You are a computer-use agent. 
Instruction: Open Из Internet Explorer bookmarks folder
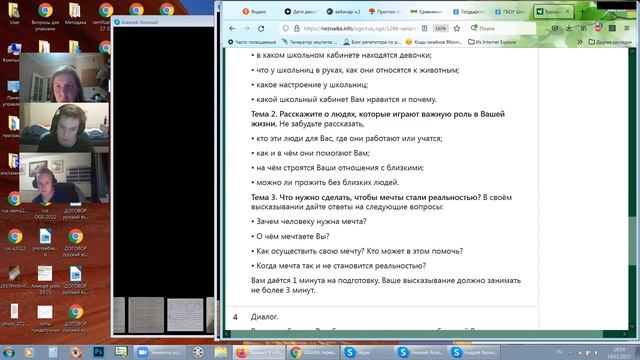(492, 42)
